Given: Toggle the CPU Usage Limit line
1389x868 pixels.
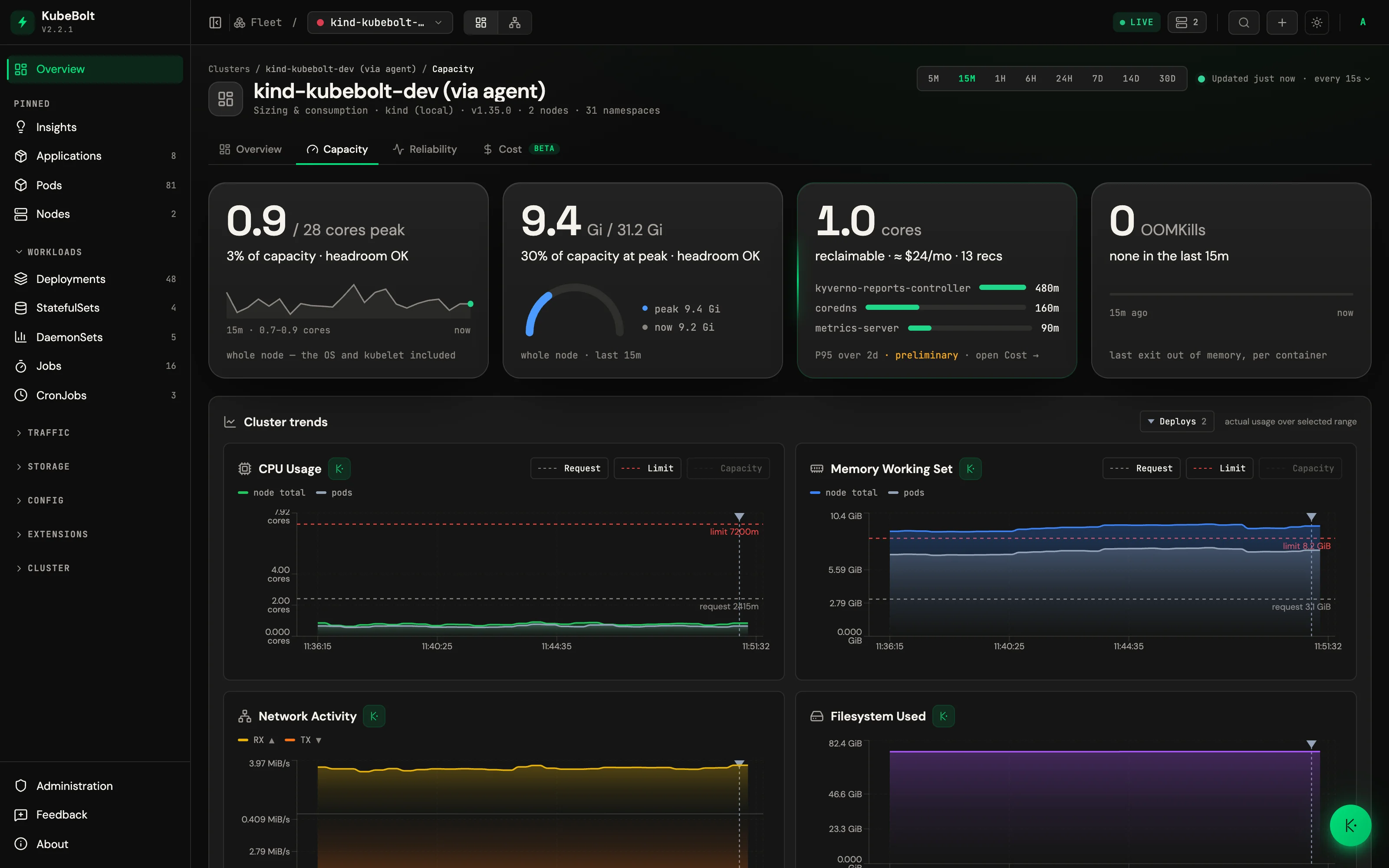Looking at the screenshot, I should 647,468.
